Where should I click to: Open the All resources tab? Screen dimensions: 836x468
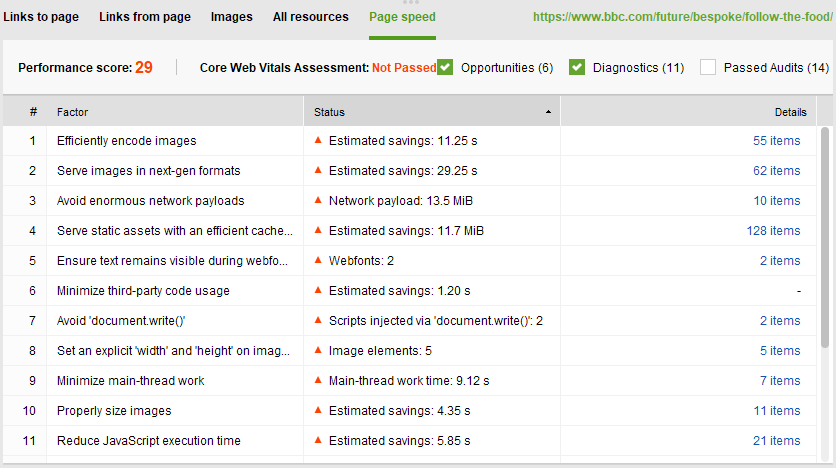(x=311, y=17)
